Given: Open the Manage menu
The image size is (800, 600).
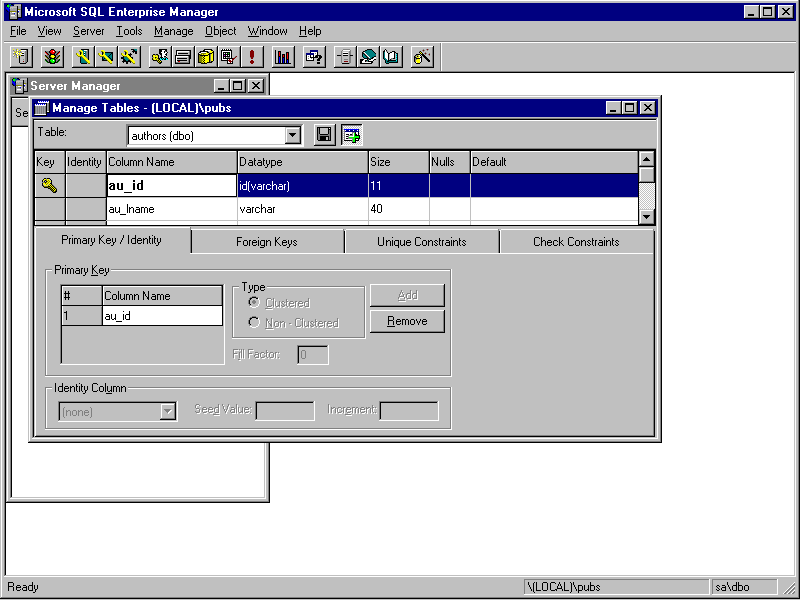Looking at the screenshot, I should [x=173, y=31].
